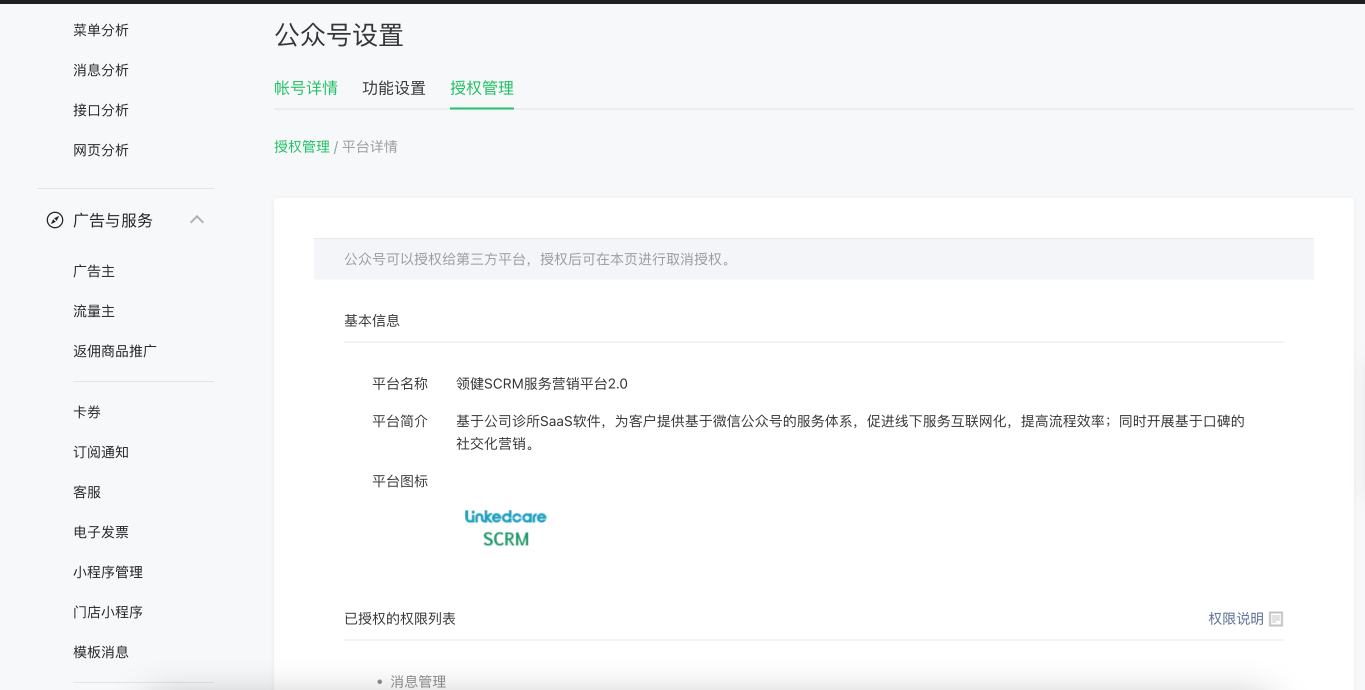Open 消息分析 in the sidebar
The image size is (1365, 690).
coord(101,70)
